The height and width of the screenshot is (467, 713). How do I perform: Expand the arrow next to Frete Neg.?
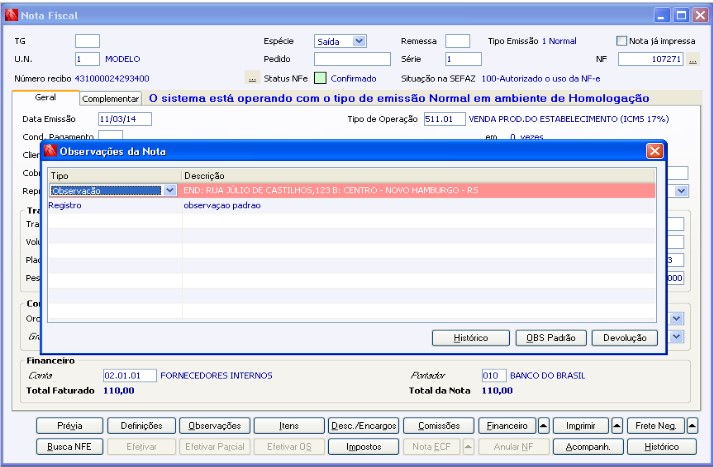[692, 426]
